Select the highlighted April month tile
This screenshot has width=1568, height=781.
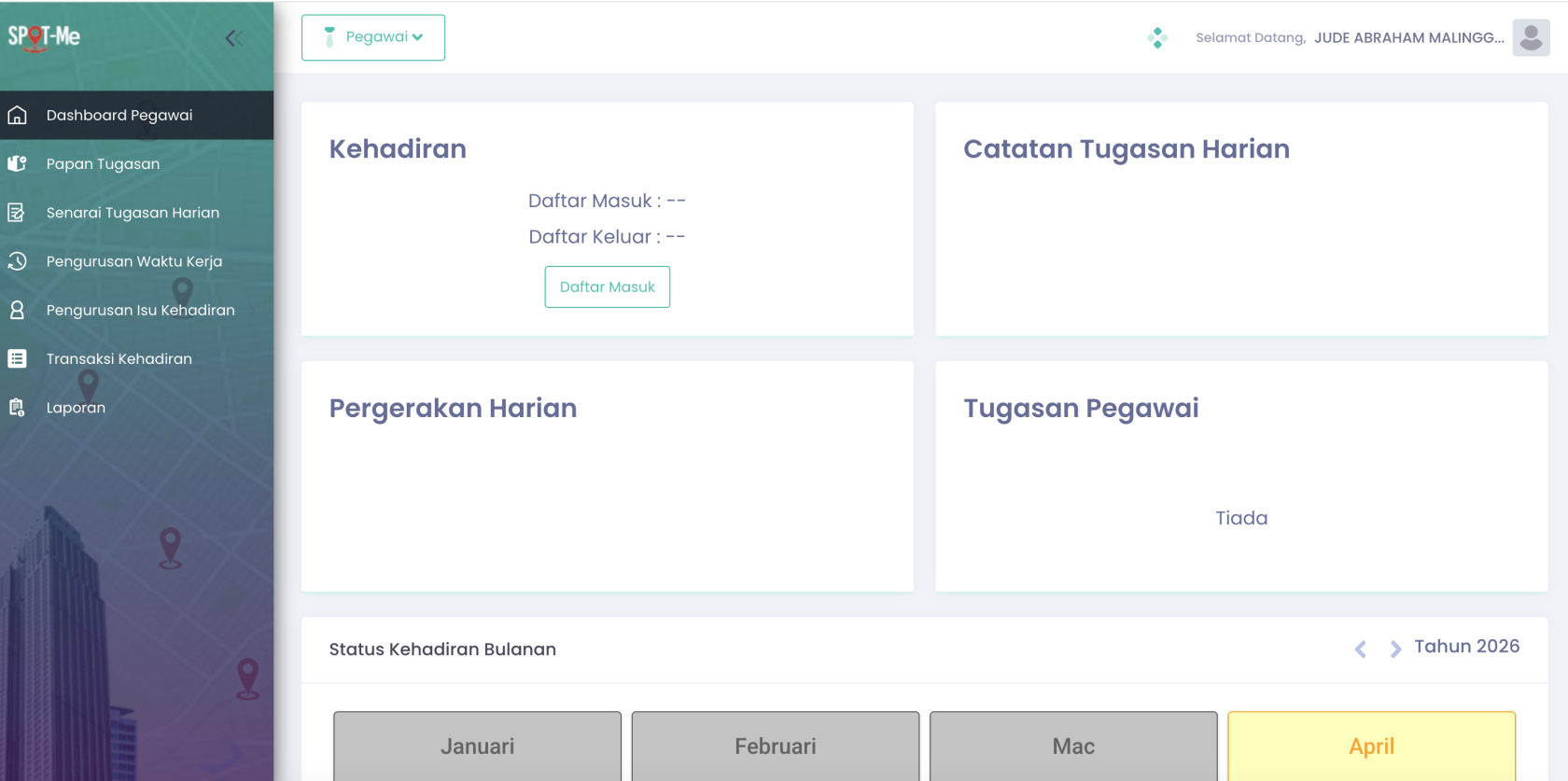click(1371, 746)
